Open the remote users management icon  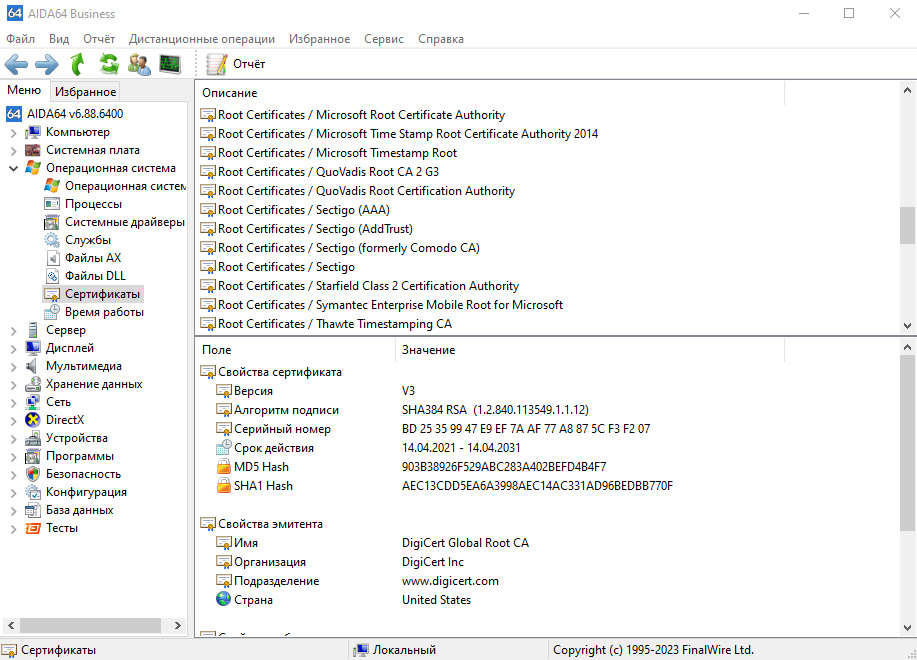coord(140,64)
